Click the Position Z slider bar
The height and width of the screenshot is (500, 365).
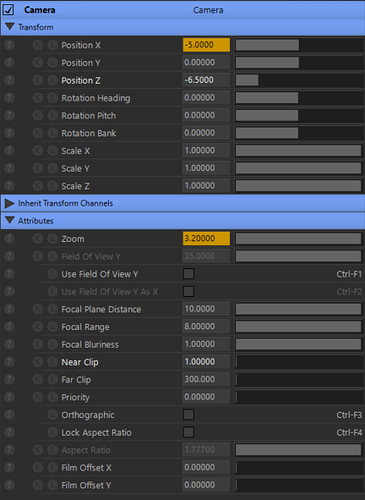pos(299,80)
